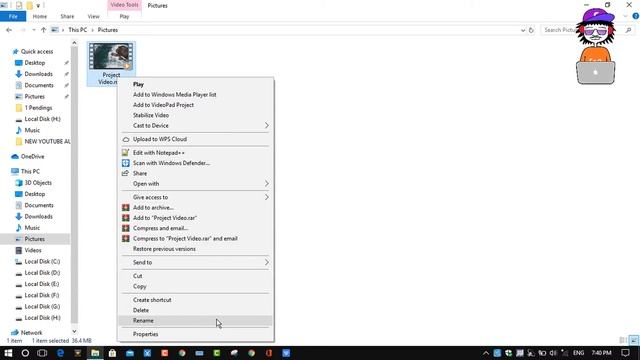
Task: Show hidden system tray icons
Action: (486, 353)
